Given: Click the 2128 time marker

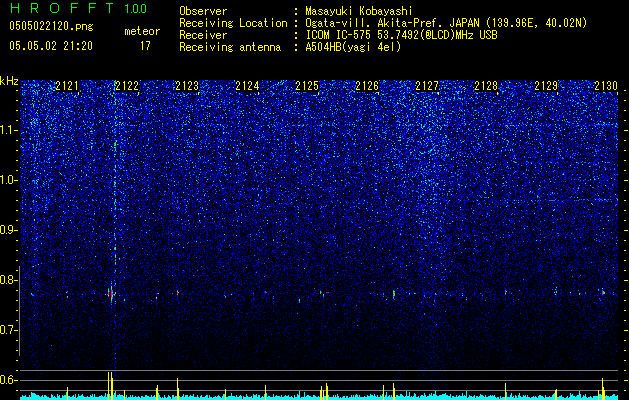Looking at the screenshot, I should click(x=486, y=86).
